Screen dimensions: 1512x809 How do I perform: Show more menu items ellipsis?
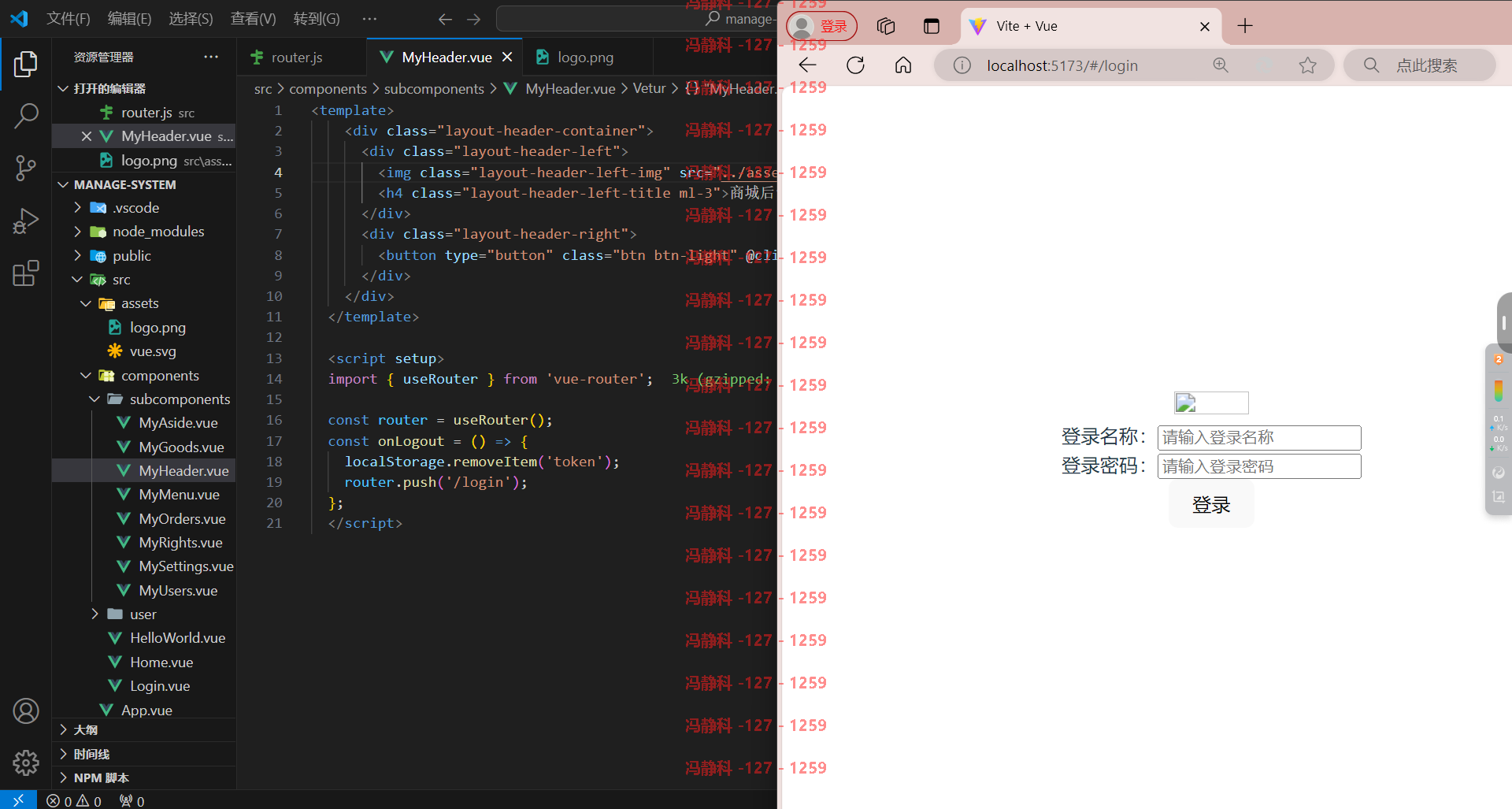(x=369, y=19)
